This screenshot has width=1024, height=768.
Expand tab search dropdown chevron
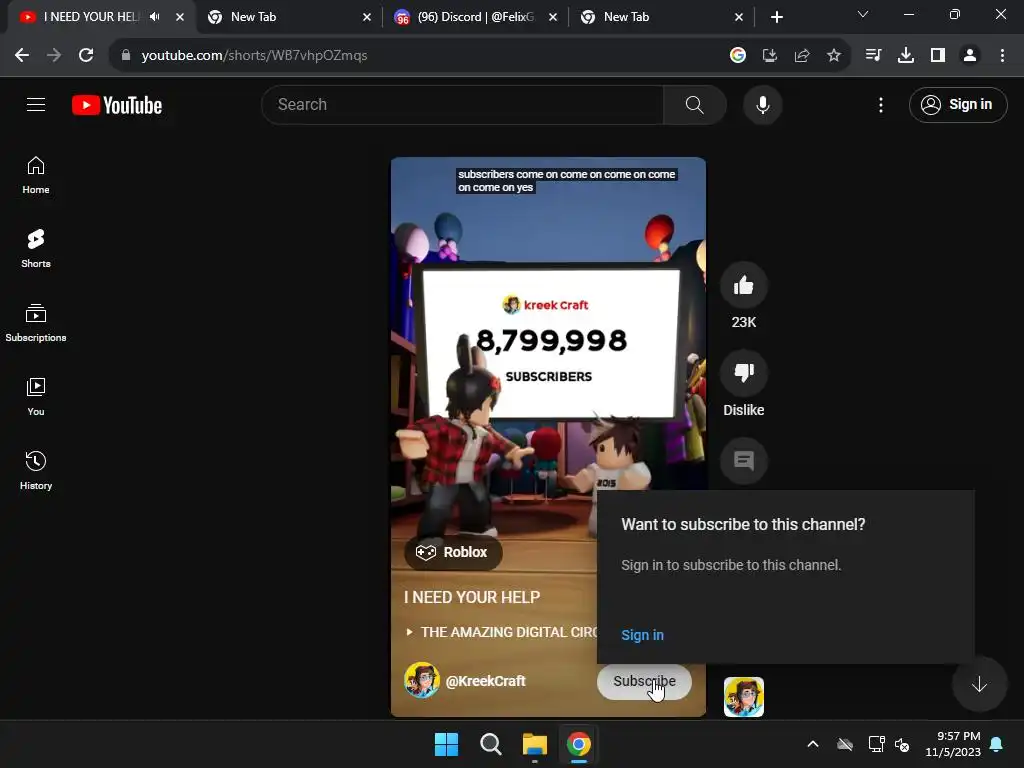coord(863,14)
